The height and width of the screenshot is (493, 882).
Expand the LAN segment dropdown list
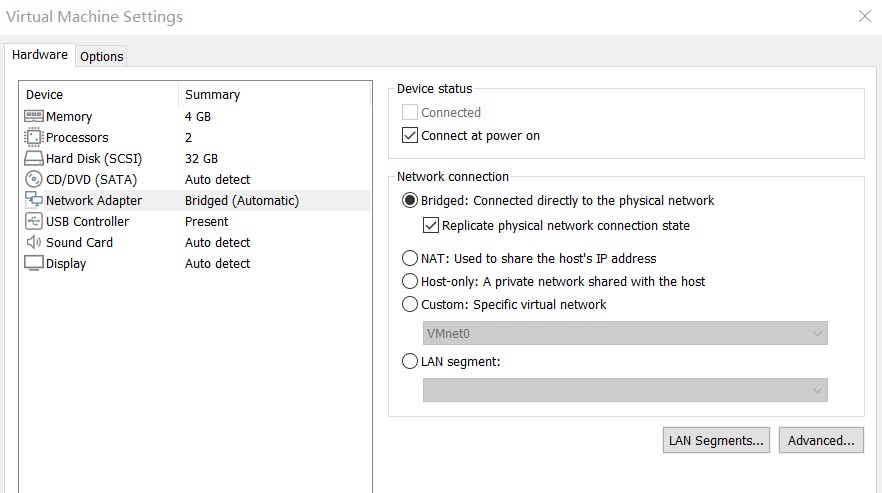tap(625, 390)
